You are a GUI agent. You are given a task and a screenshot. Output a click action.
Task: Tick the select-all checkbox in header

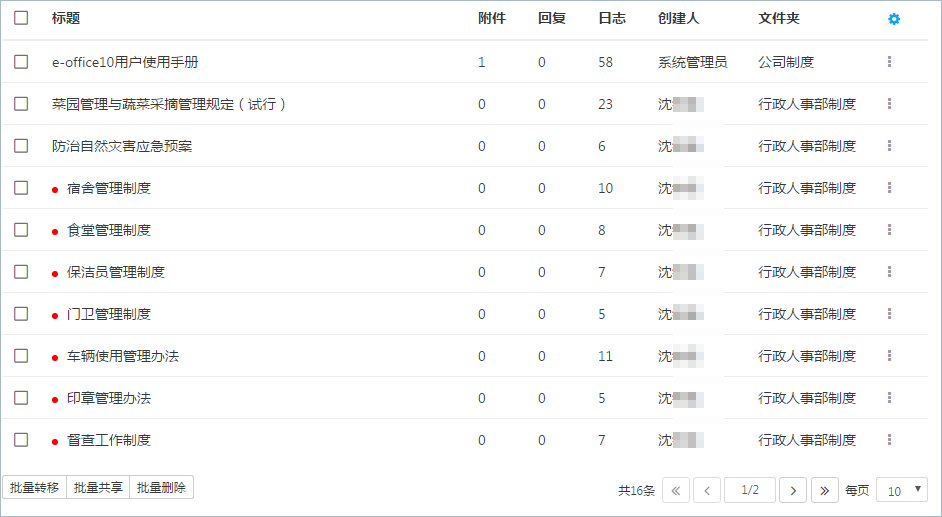[21, 17]
